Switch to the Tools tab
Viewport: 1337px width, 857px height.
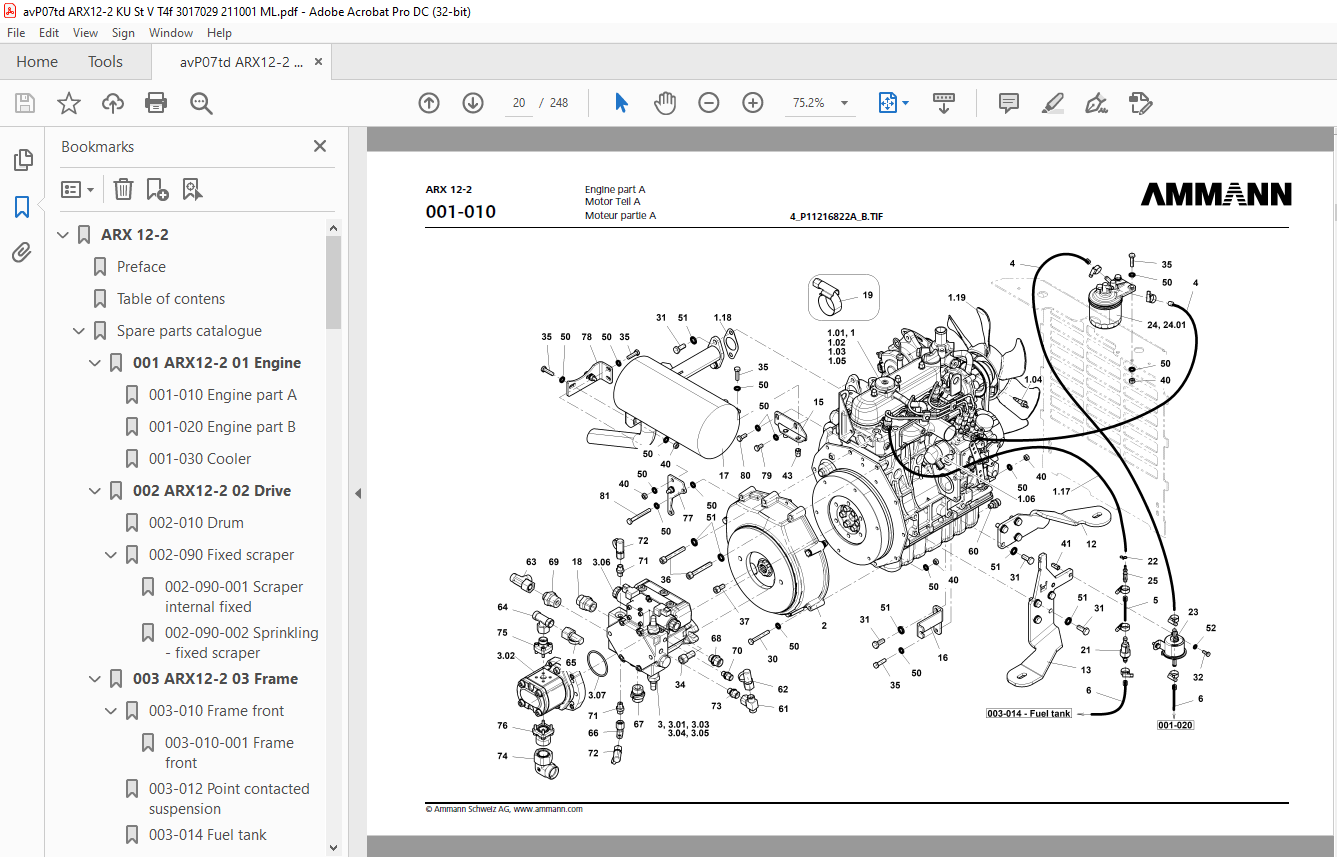tap(105, 62)
